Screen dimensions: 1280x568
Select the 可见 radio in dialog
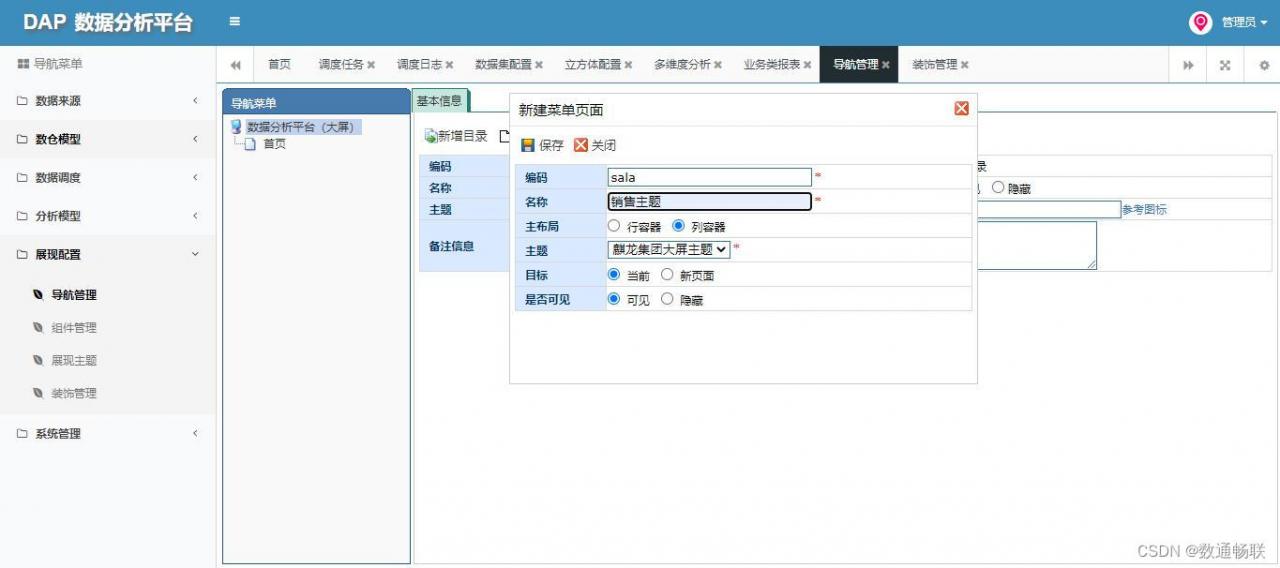pos(614,298)
